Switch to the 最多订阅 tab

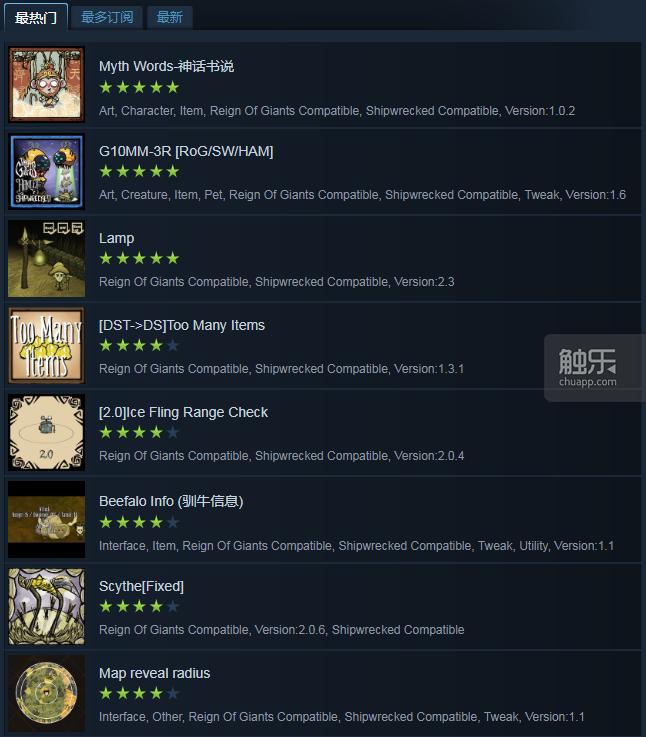[x=107, y=17]
